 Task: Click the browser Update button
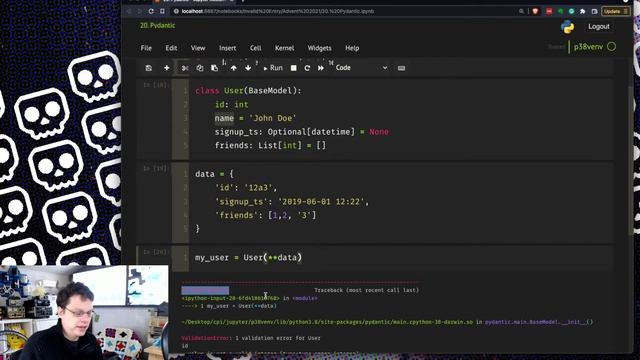point(616,11)
